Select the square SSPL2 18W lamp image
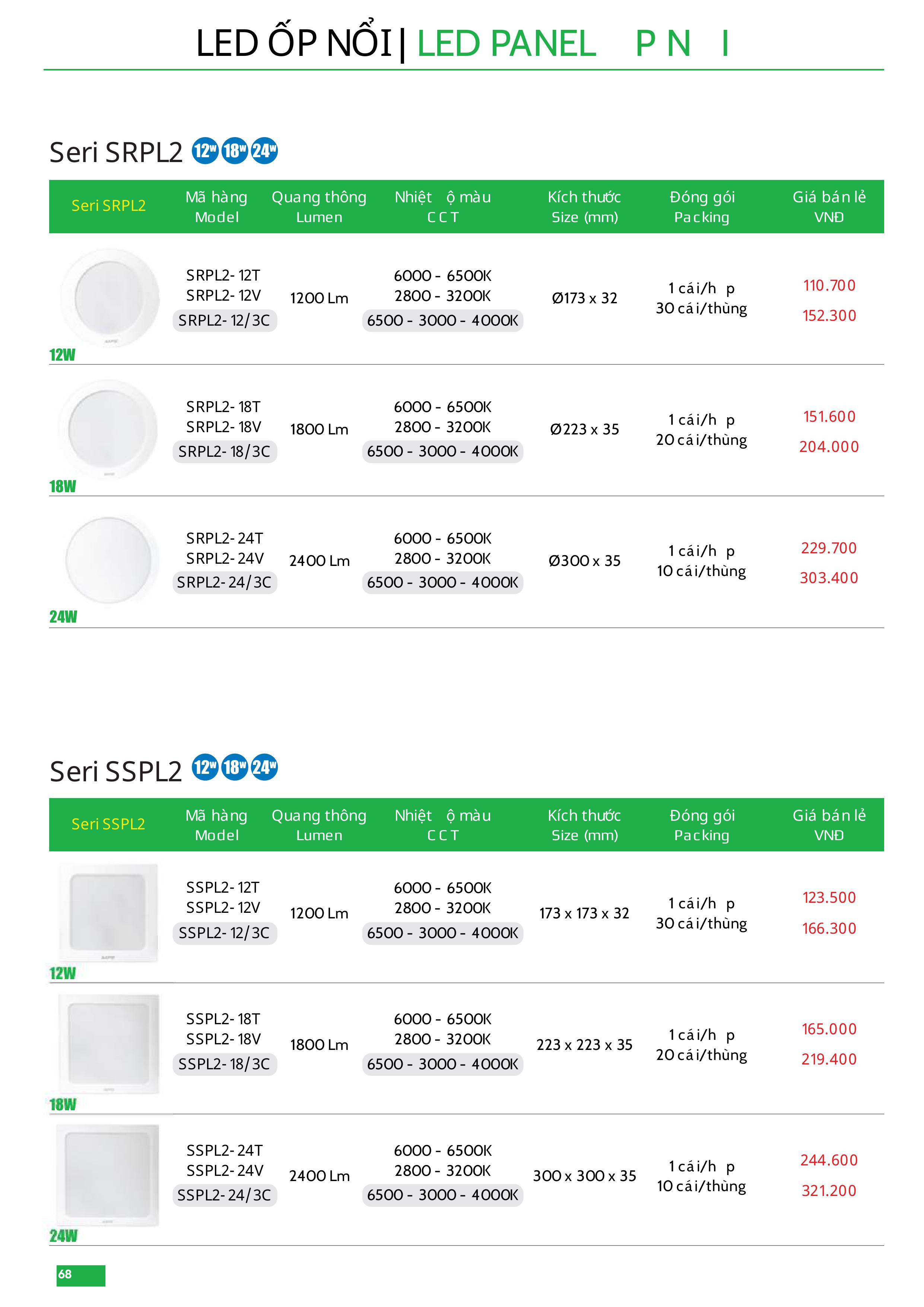Viewport: 924px width, 1307px height. click(109, 1045)
